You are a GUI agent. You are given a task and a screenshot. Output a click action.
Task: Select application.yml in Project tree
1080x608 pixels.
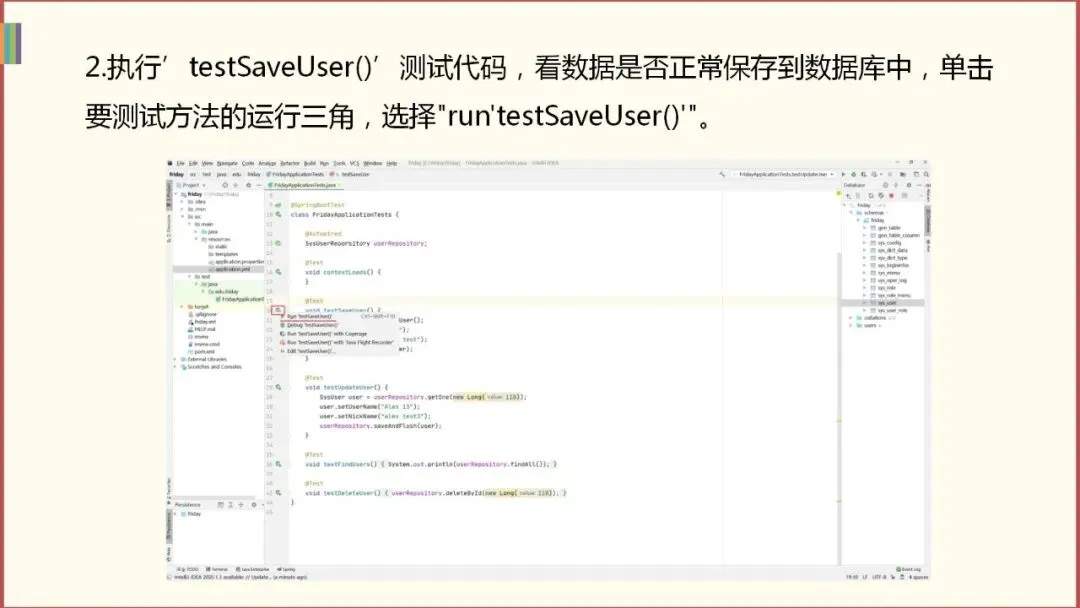click(231, 269)
